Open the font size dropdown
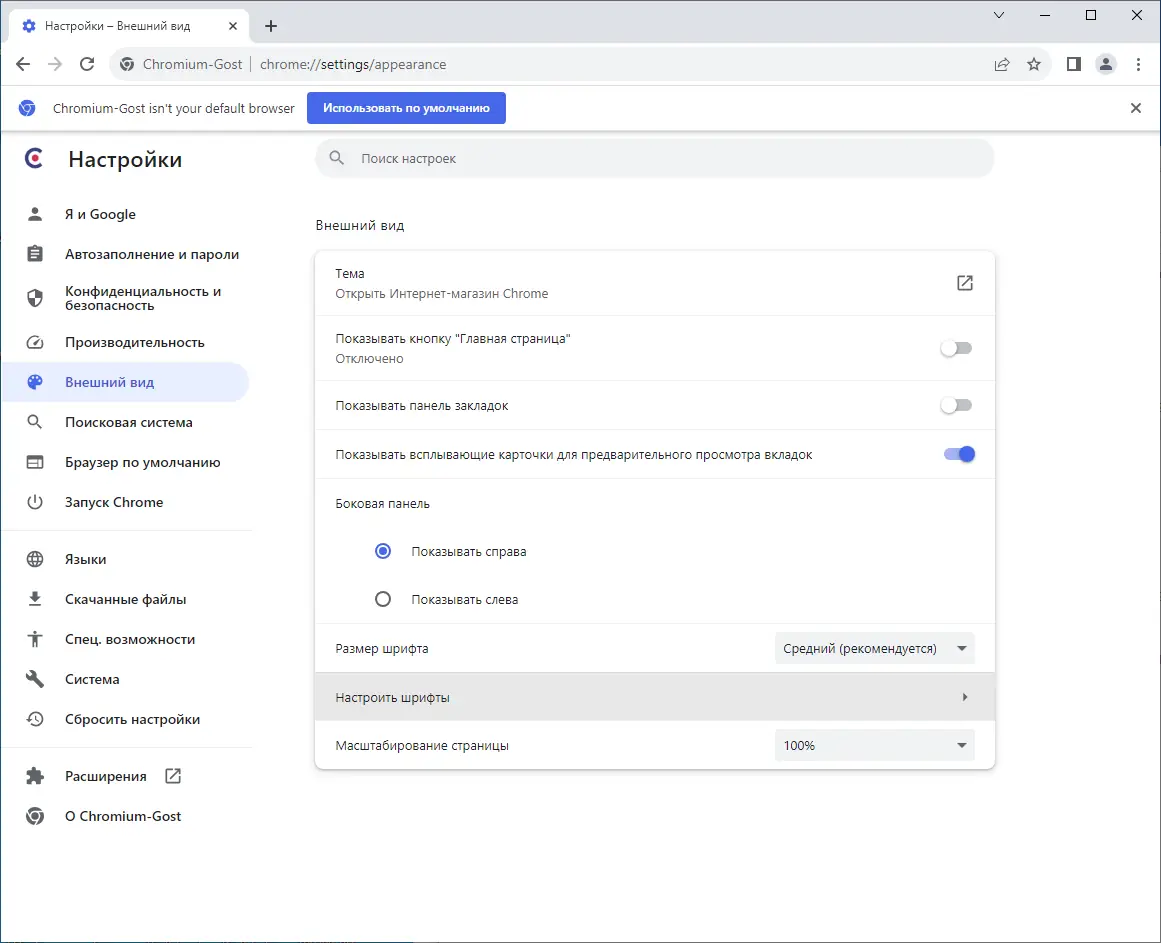Screen dimensions: 1161x943 [874, 648]
